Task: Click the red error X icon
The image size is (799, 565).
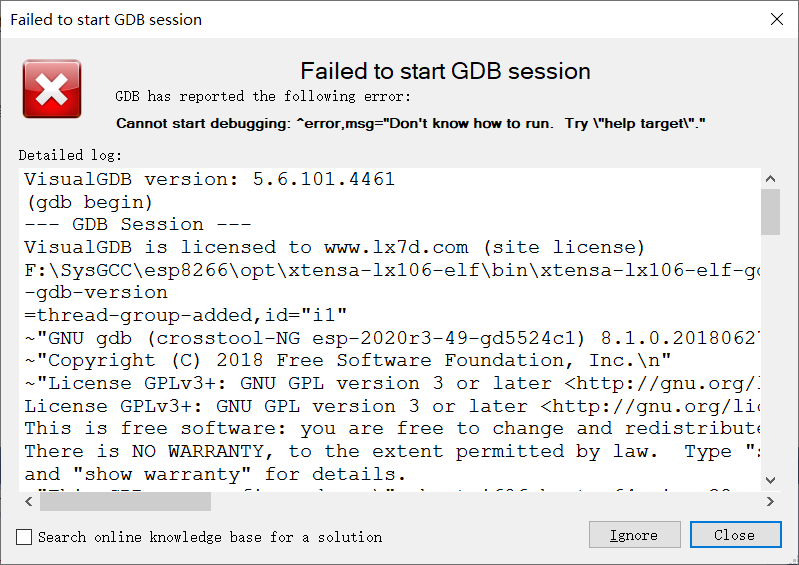Action: (x=52, y=89)
